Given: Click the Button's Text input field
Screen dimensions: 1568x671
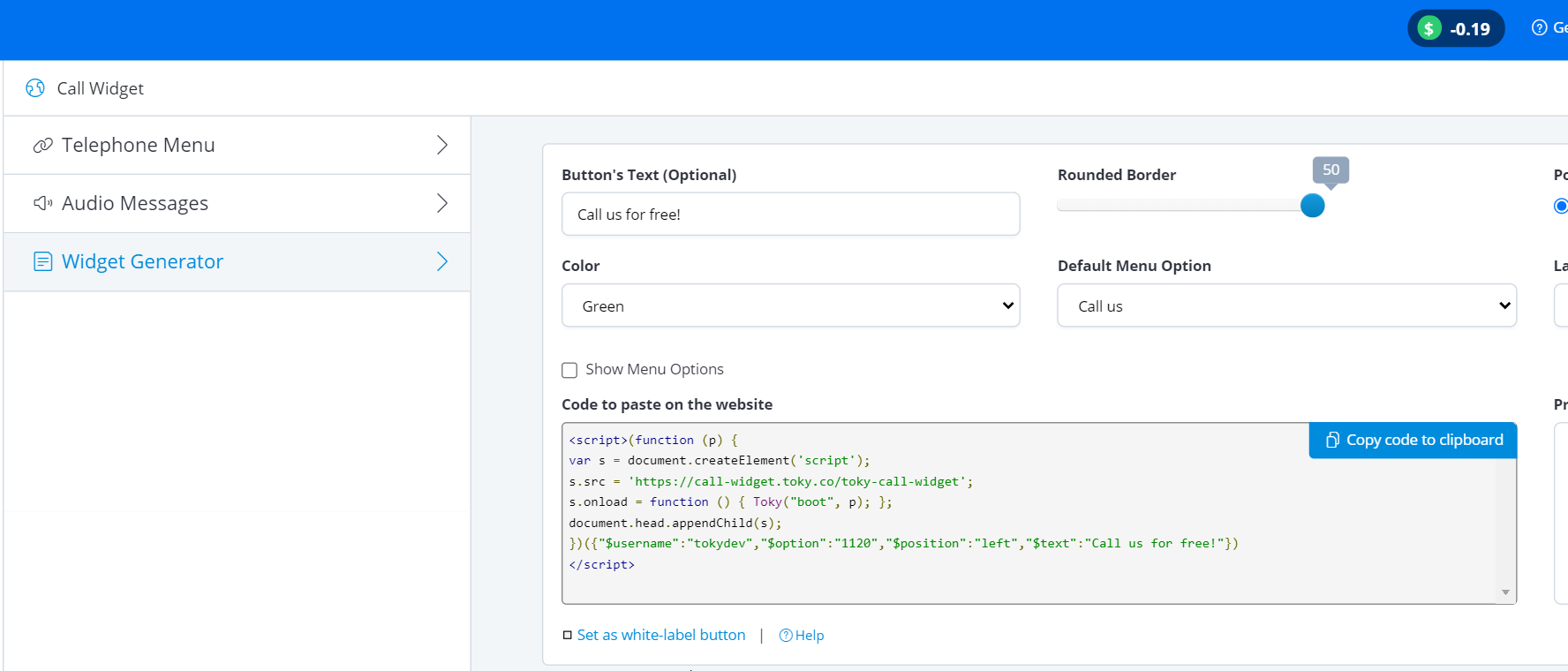Looking at the screenshot, I should (x=790, y=215).
